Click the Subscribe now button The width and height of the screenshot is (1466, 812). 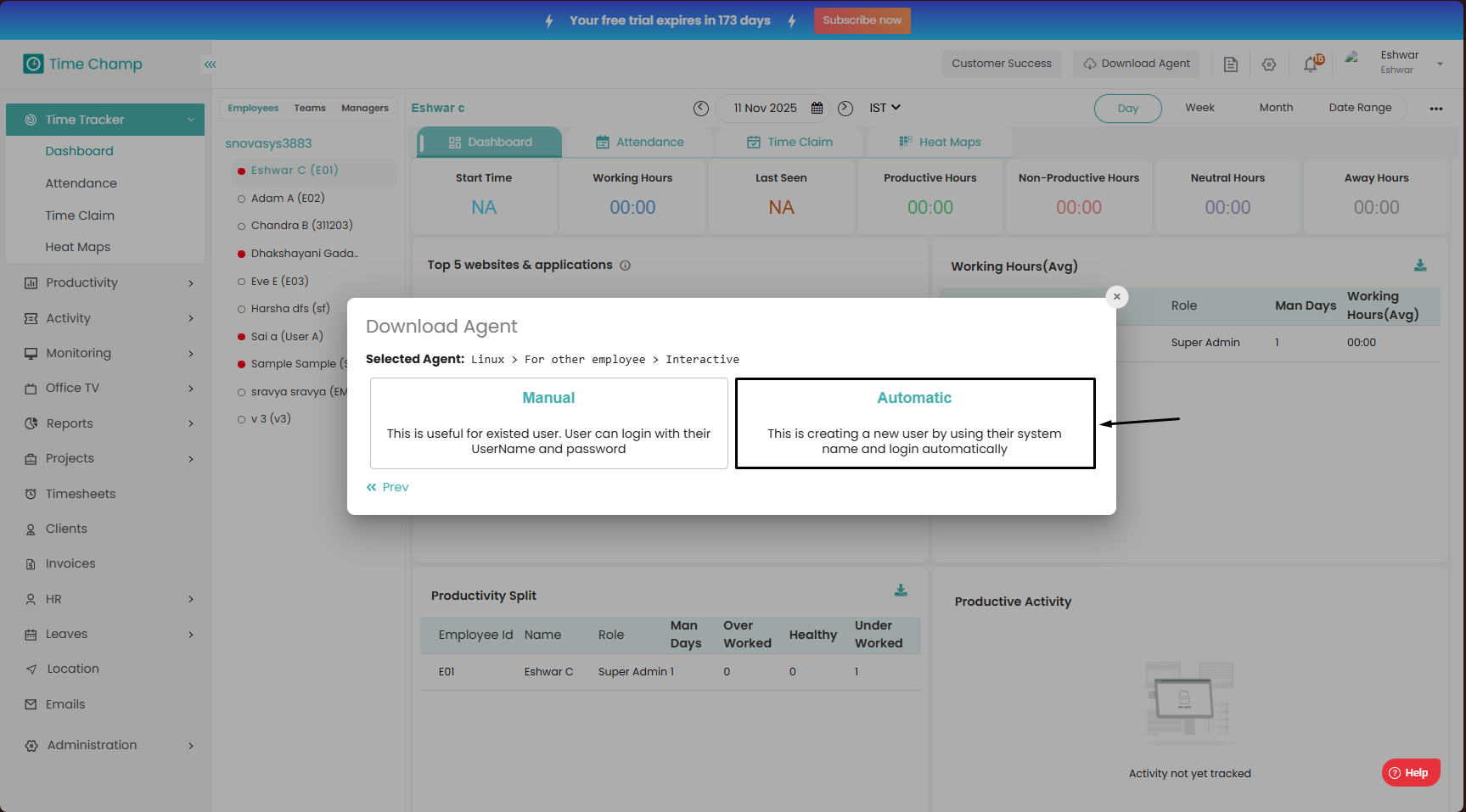pos(862,20)
